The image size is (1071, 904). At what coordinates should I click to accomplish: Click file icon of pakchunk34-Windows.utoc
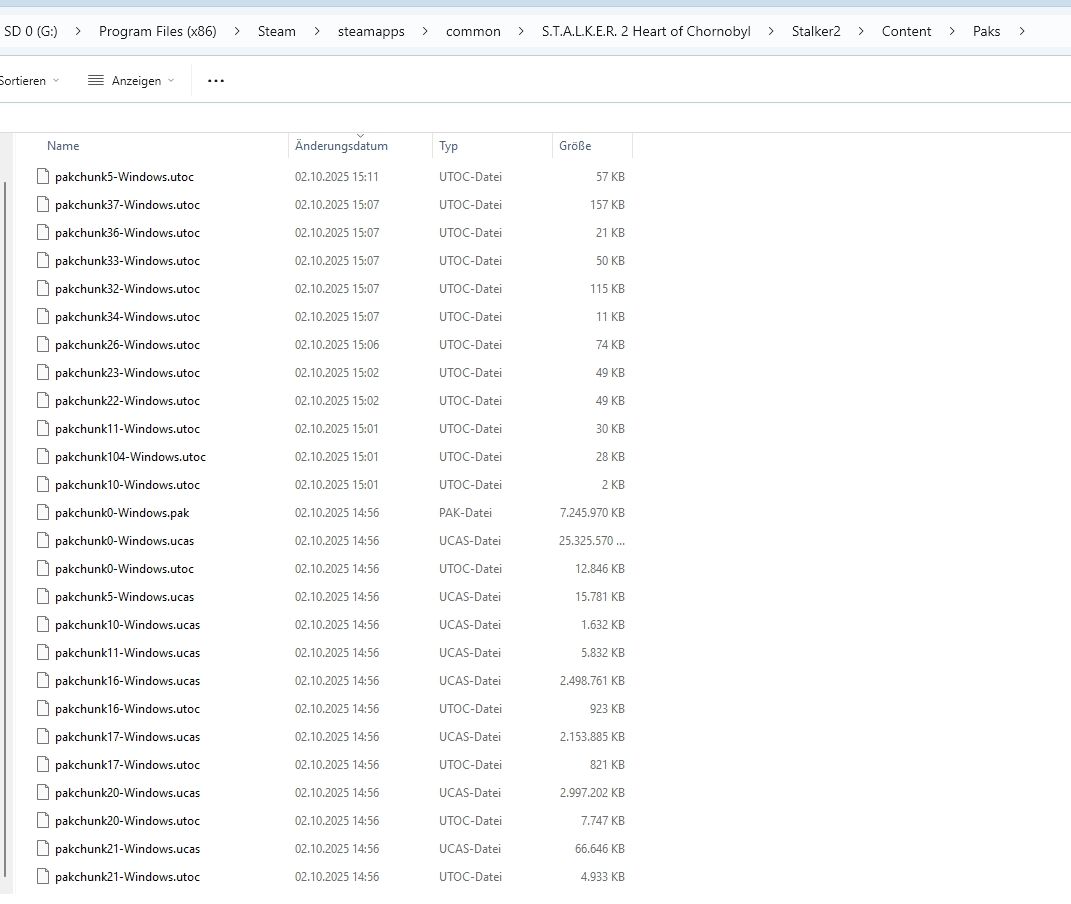click(43, 316)
